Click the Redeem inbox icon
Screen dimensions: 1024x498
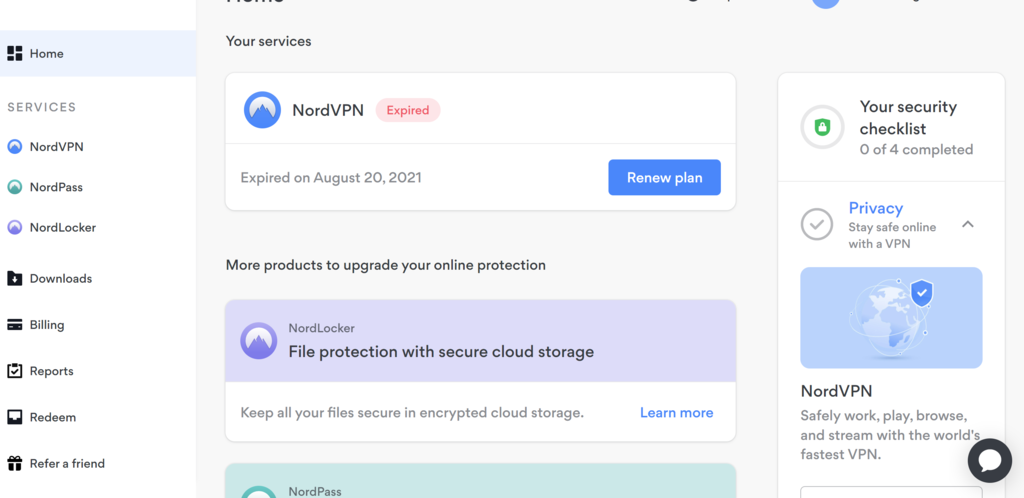(14, 417)
